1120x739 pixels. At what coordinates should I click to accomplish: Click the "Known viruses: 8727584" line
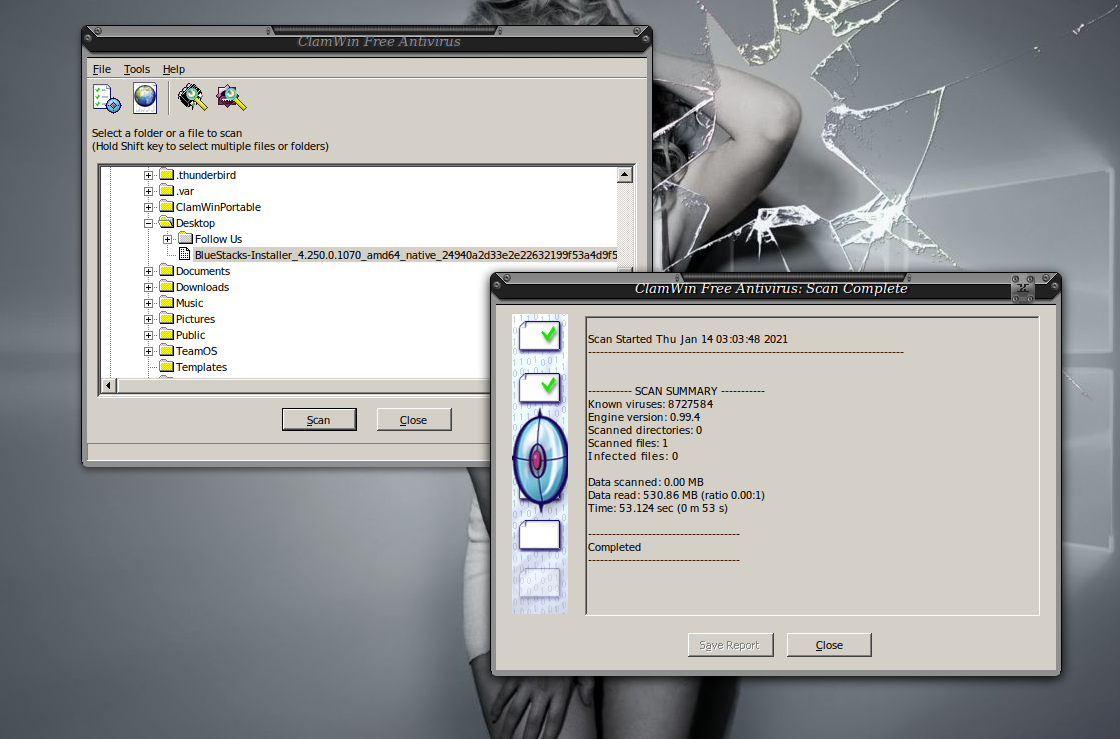650,404
